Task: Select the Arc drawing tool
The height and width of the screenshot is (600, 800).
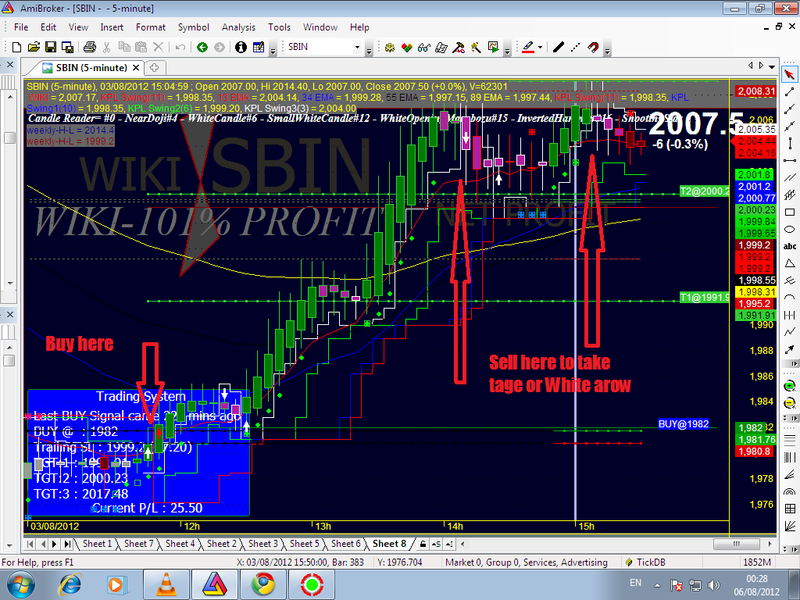Action: coord(790,297)
